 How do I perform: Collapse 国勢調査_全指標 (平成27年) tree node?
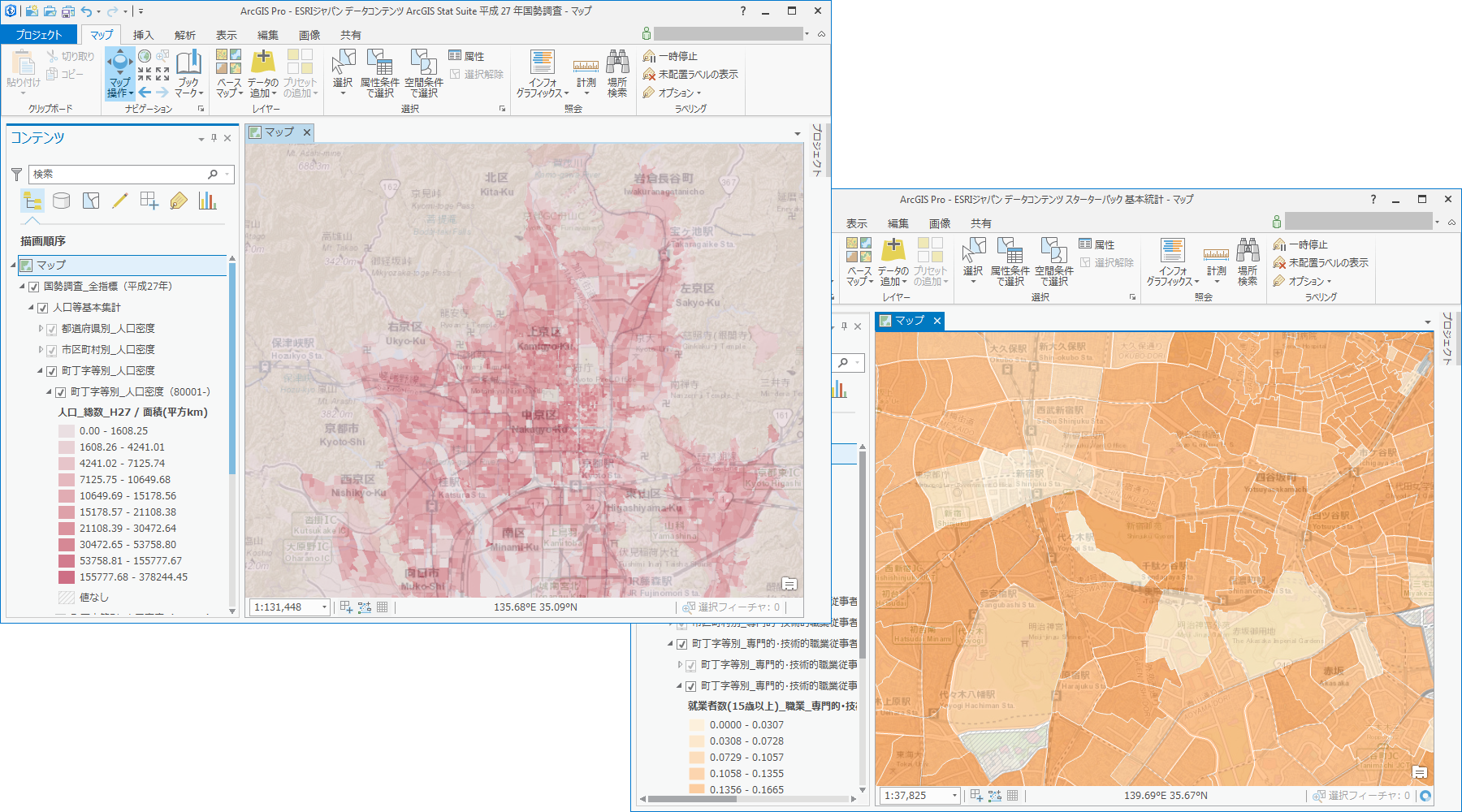[x=23, y=287]
